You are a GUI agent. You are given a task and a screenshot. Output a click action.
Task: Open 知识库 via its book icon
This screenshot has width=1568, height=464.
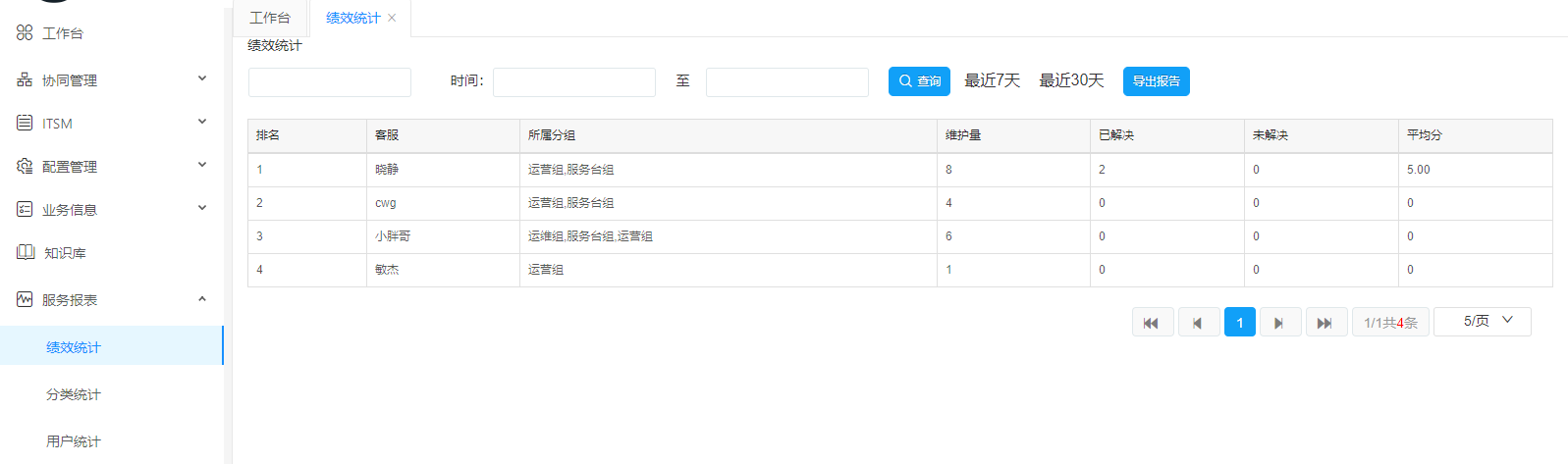[x=26, y=252]
